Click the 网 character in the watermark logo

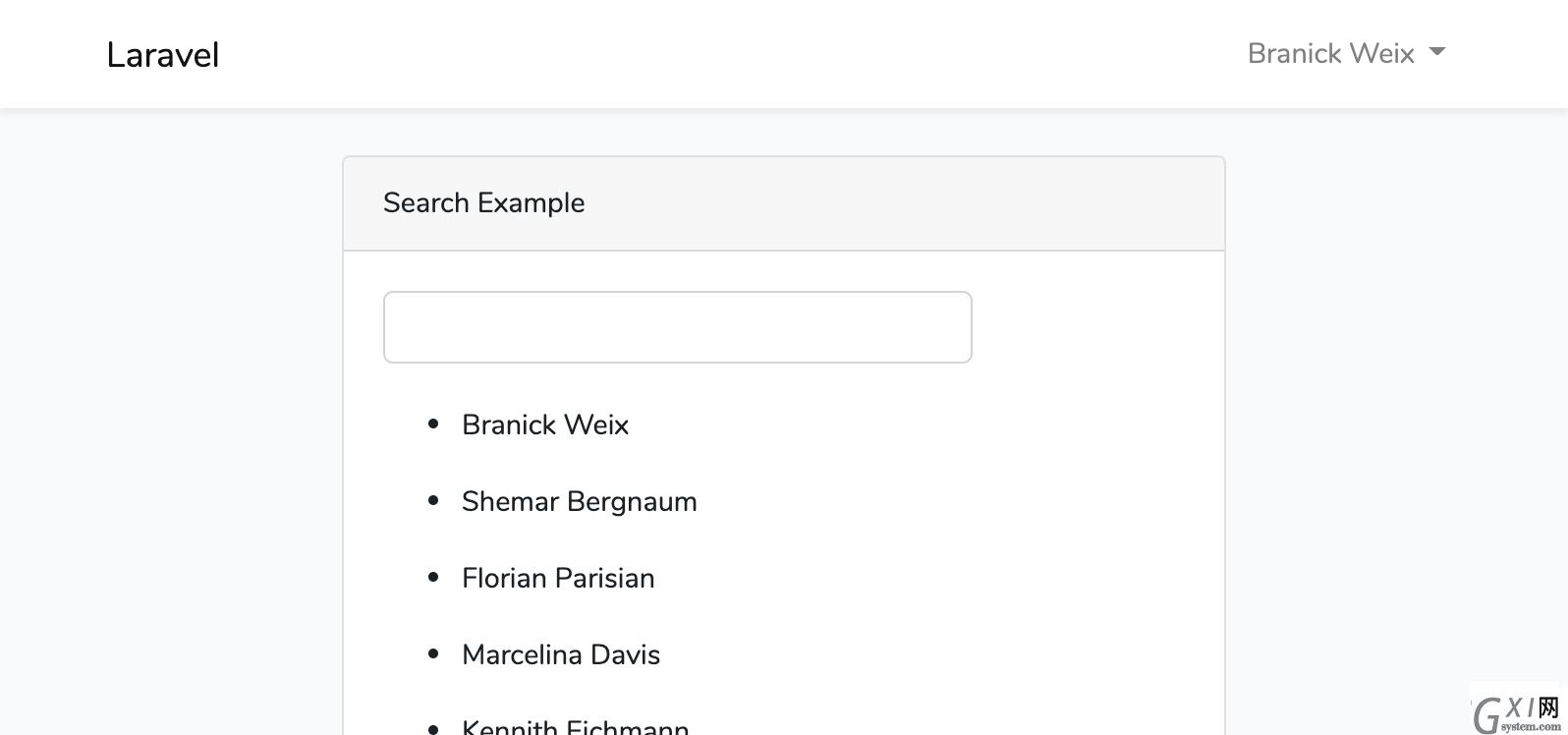click(x=1549, y=707)
